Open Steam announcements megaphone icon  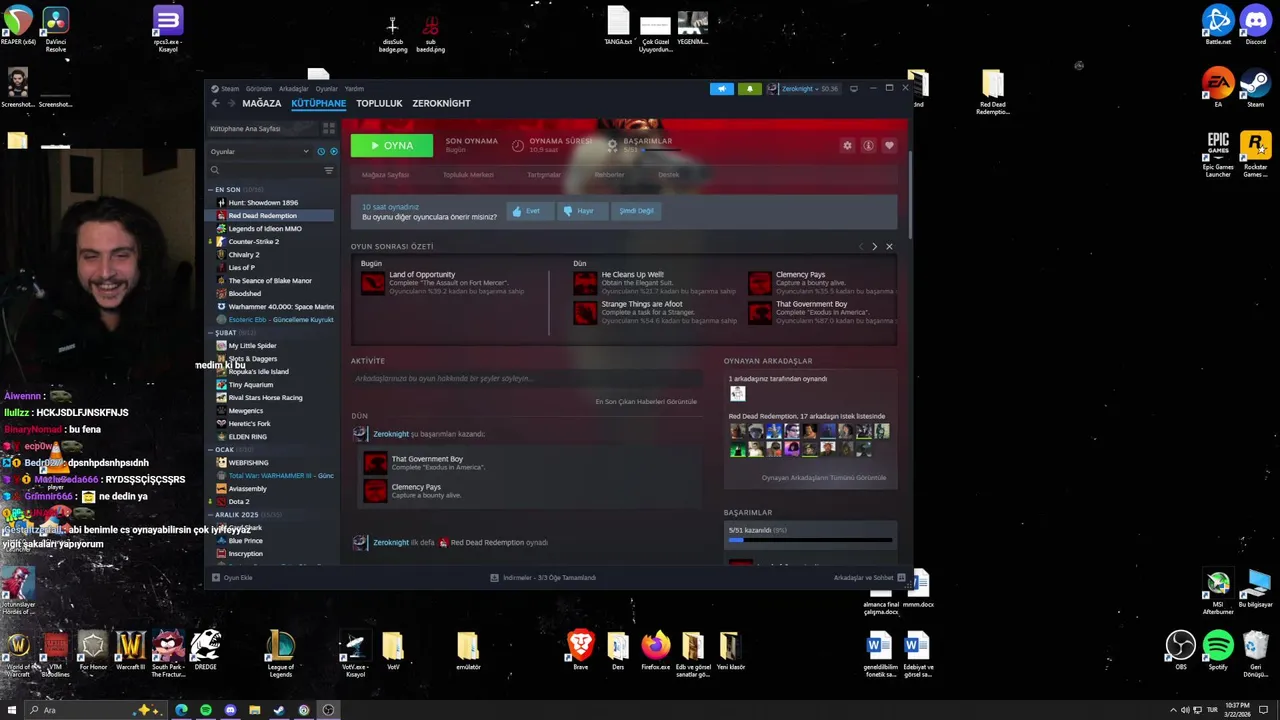[x=722, y=88]
